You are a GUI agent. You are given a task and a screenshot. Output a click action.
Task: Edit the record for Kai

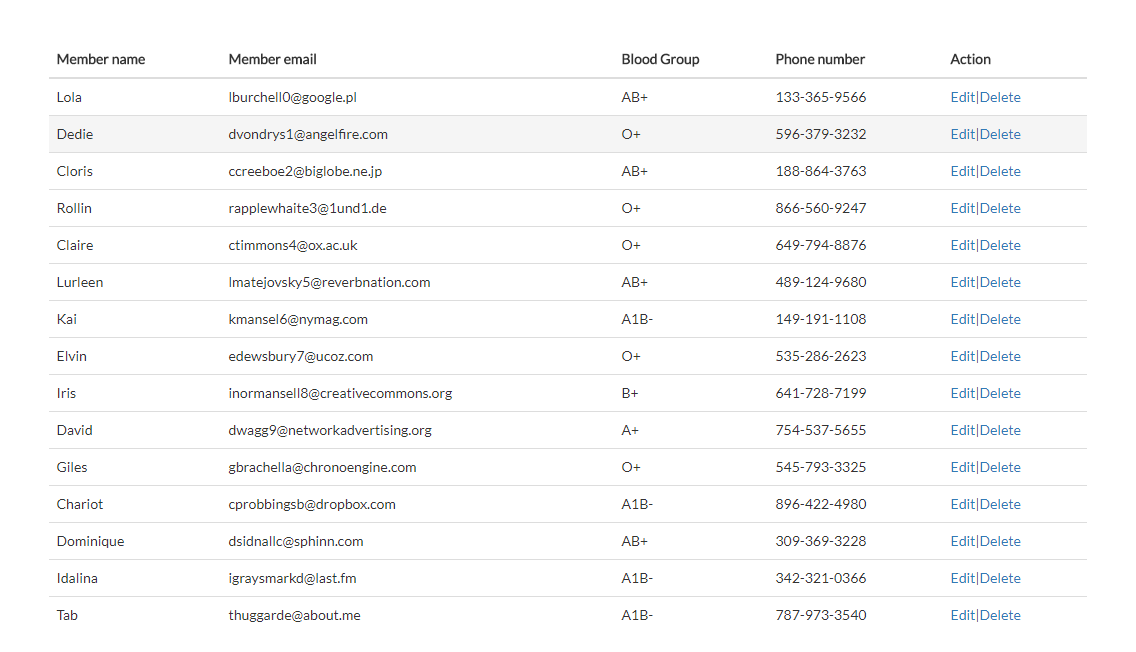coord(962,318)
